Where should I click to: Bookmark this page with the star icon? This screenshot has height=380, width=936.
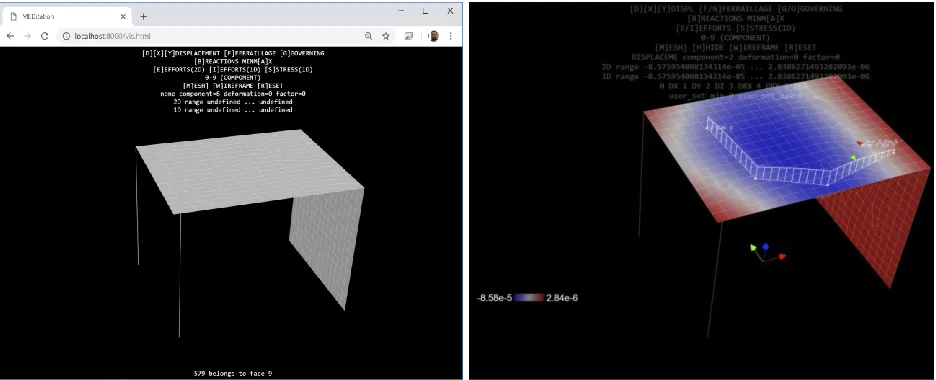point(386,36)
